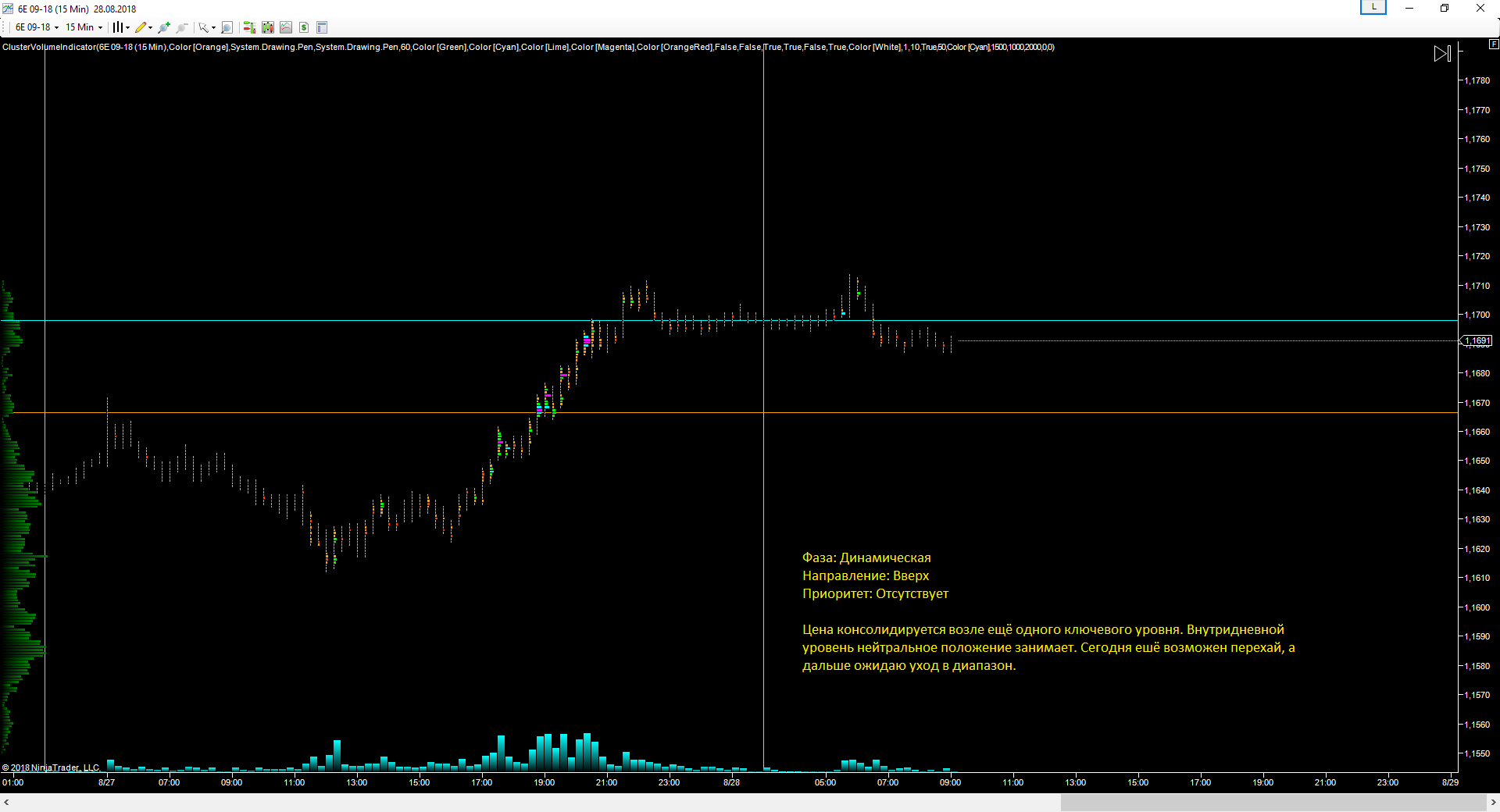Open the cursor pointer type menu
The width and height of the screenshot is (1500, 812).
tap(206, 27)
